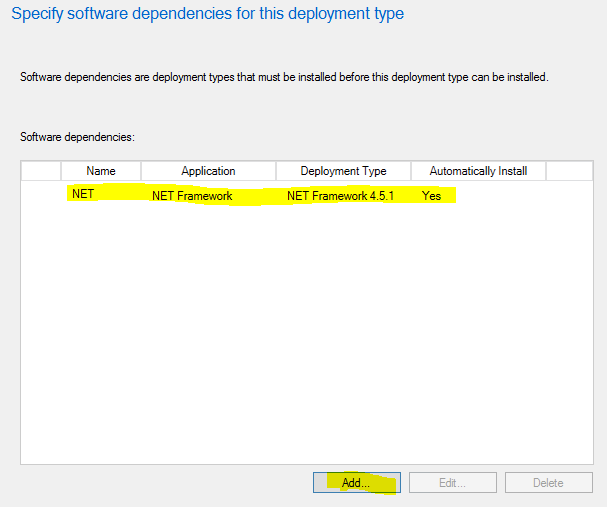The image size is (607, 507).
Task: Select the NET dependency name cell
Action: (x=83, y=194)
